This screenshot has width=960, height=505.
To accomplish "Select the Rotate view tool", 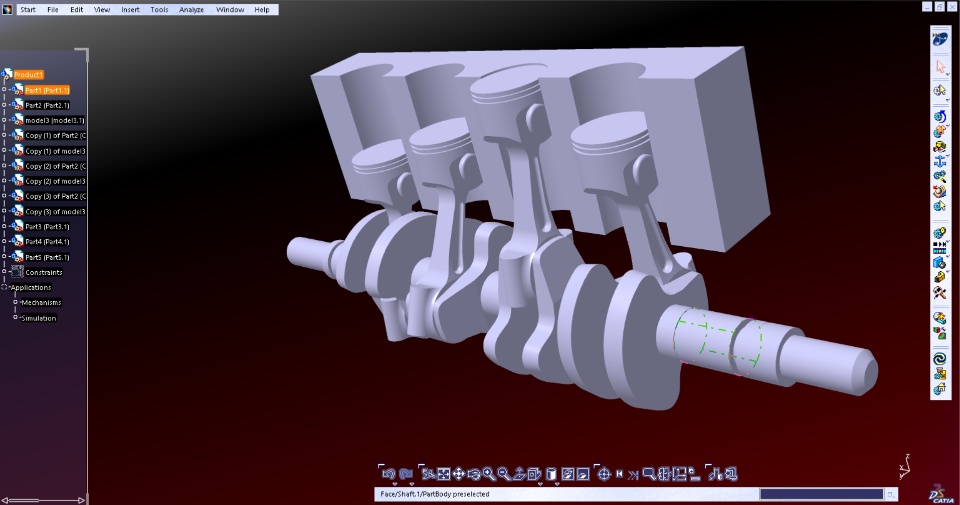I will (474, 474).
